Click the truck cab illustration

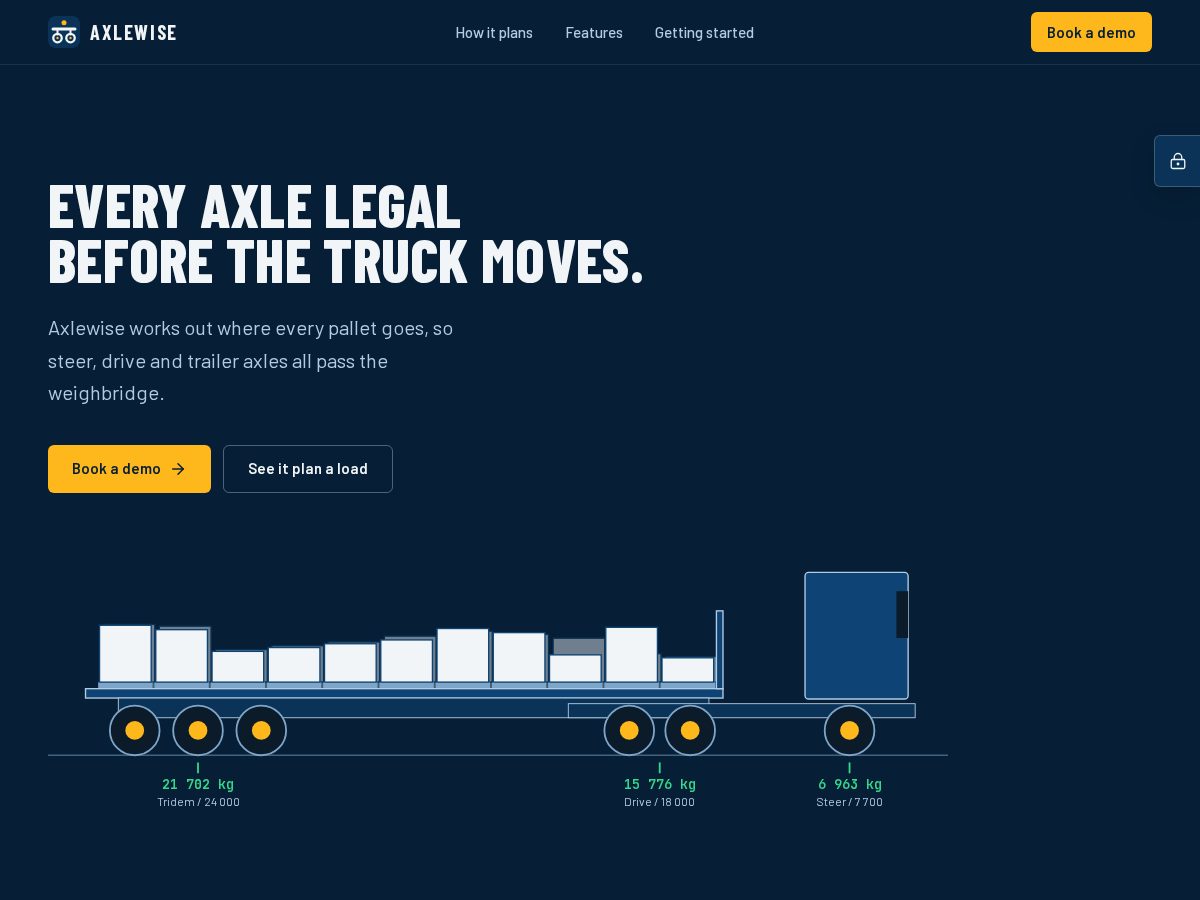pyautogui.click(x=856, y=636)
